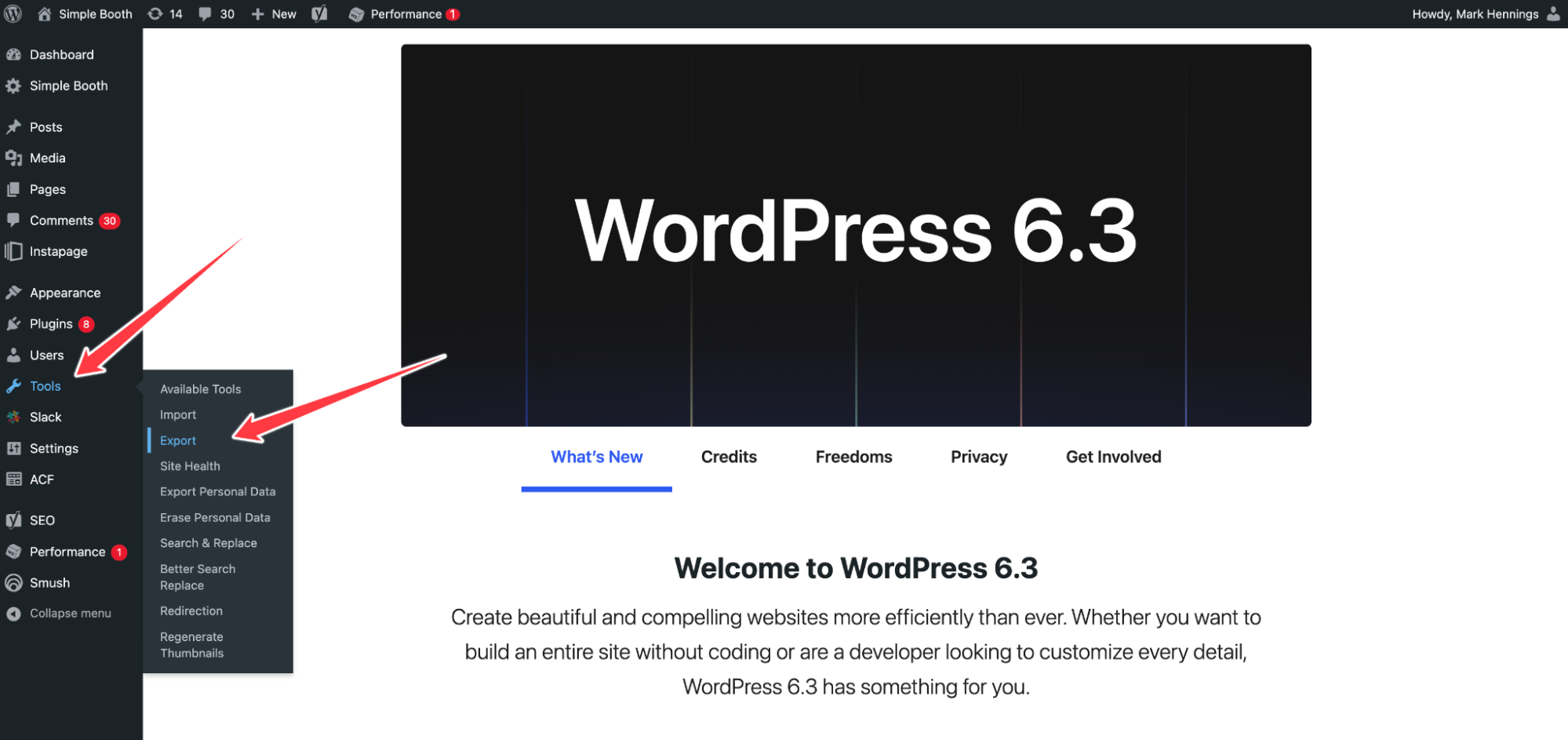Click the Comments 30 count badge in sidebar
The width and height of the screenshot is (1568, 740).
pos(110,221)
